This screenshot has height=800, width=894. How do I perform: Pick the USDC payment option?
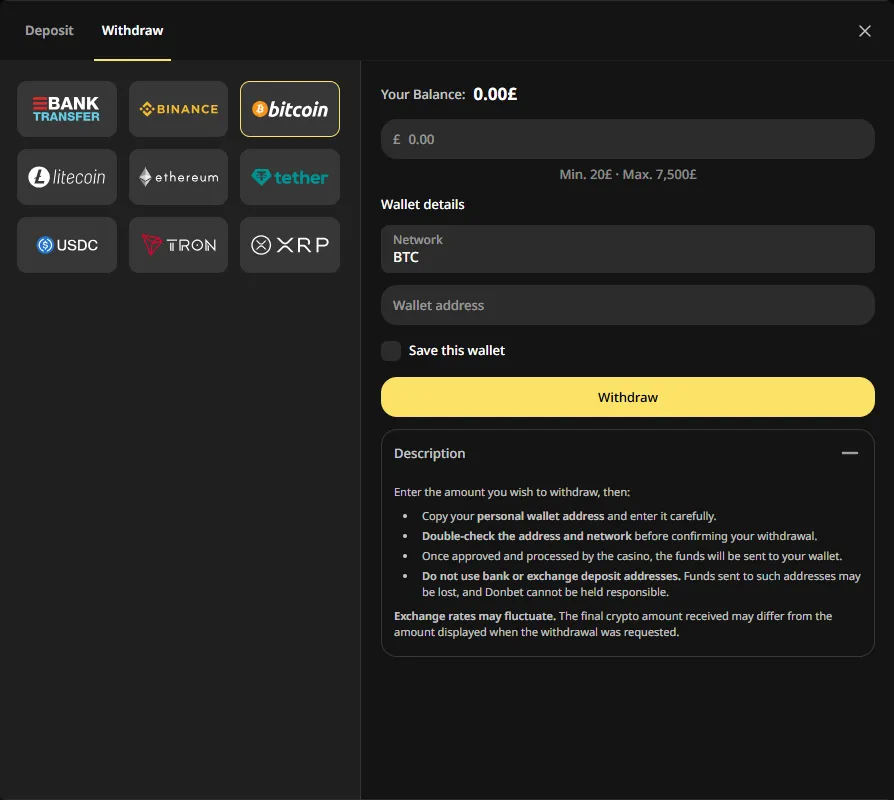(x=67, y=245)
